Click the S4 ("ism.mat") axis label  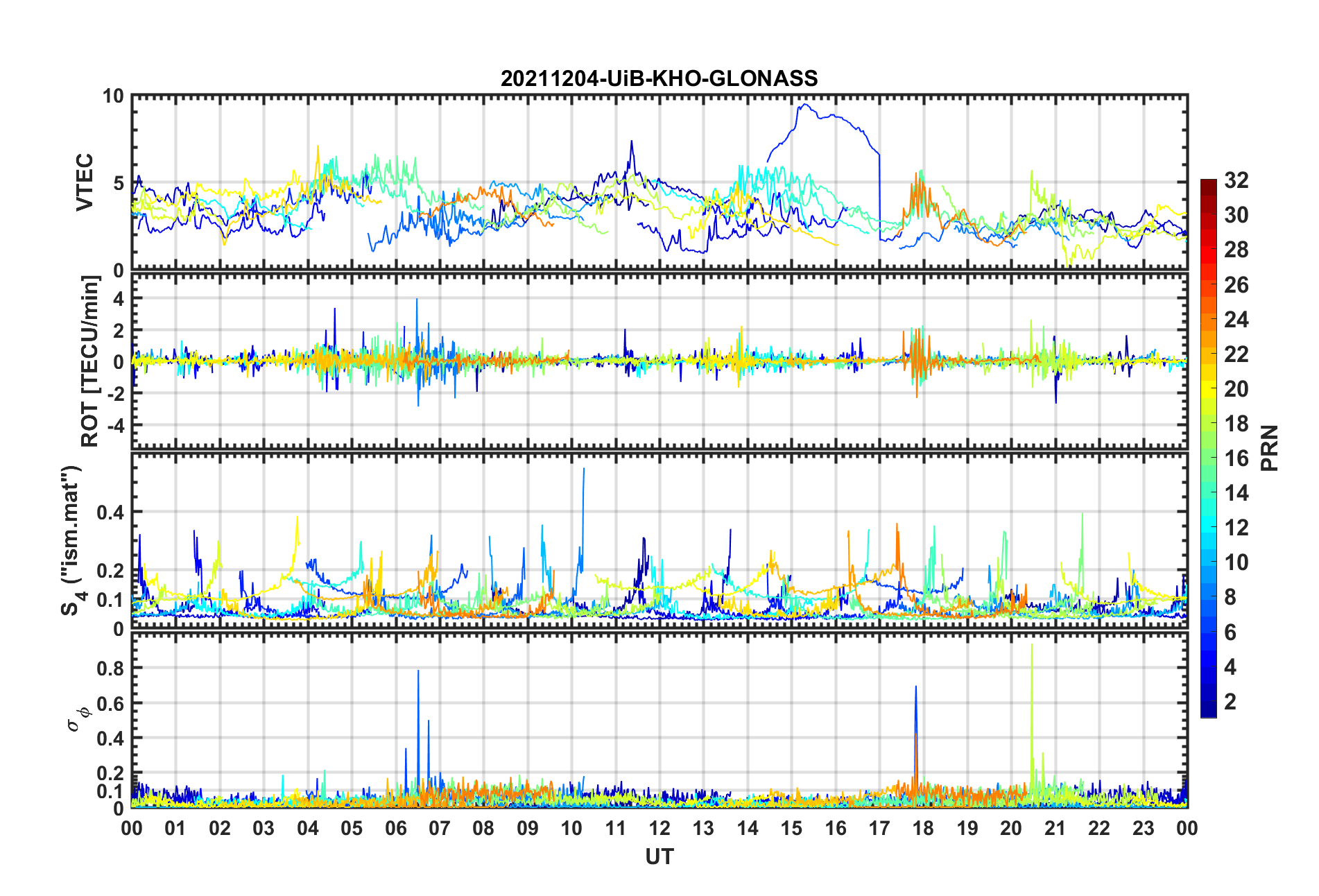71,540
